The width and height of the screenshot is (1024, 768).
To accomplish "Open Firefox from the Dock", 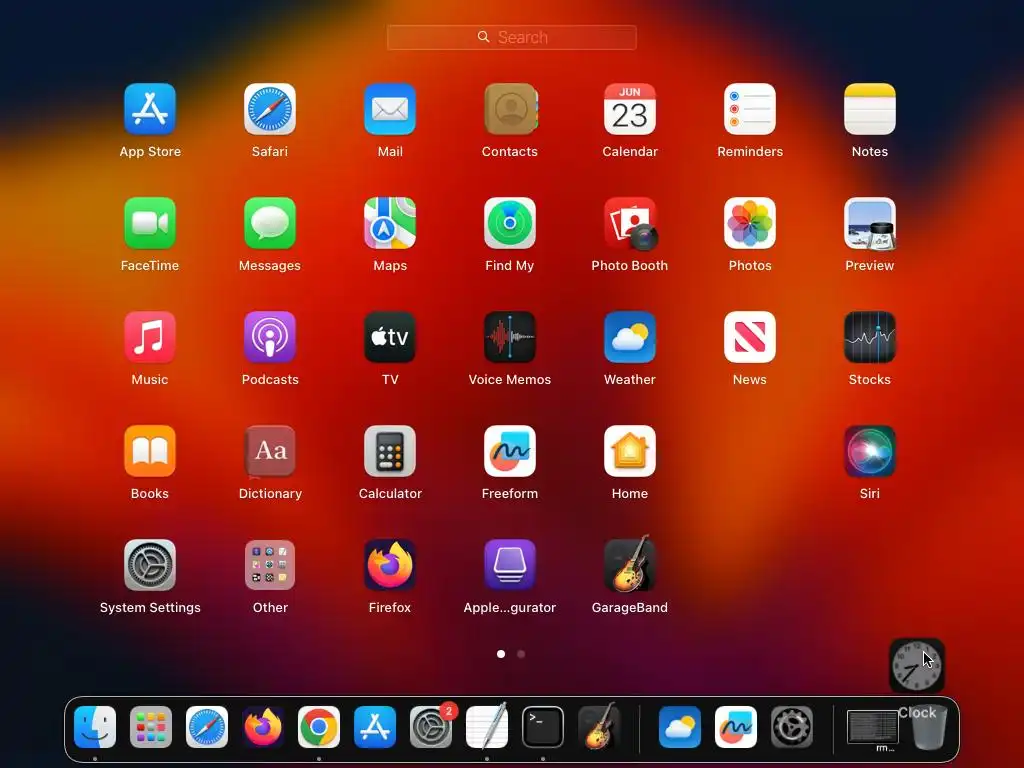I will (263, 727).
